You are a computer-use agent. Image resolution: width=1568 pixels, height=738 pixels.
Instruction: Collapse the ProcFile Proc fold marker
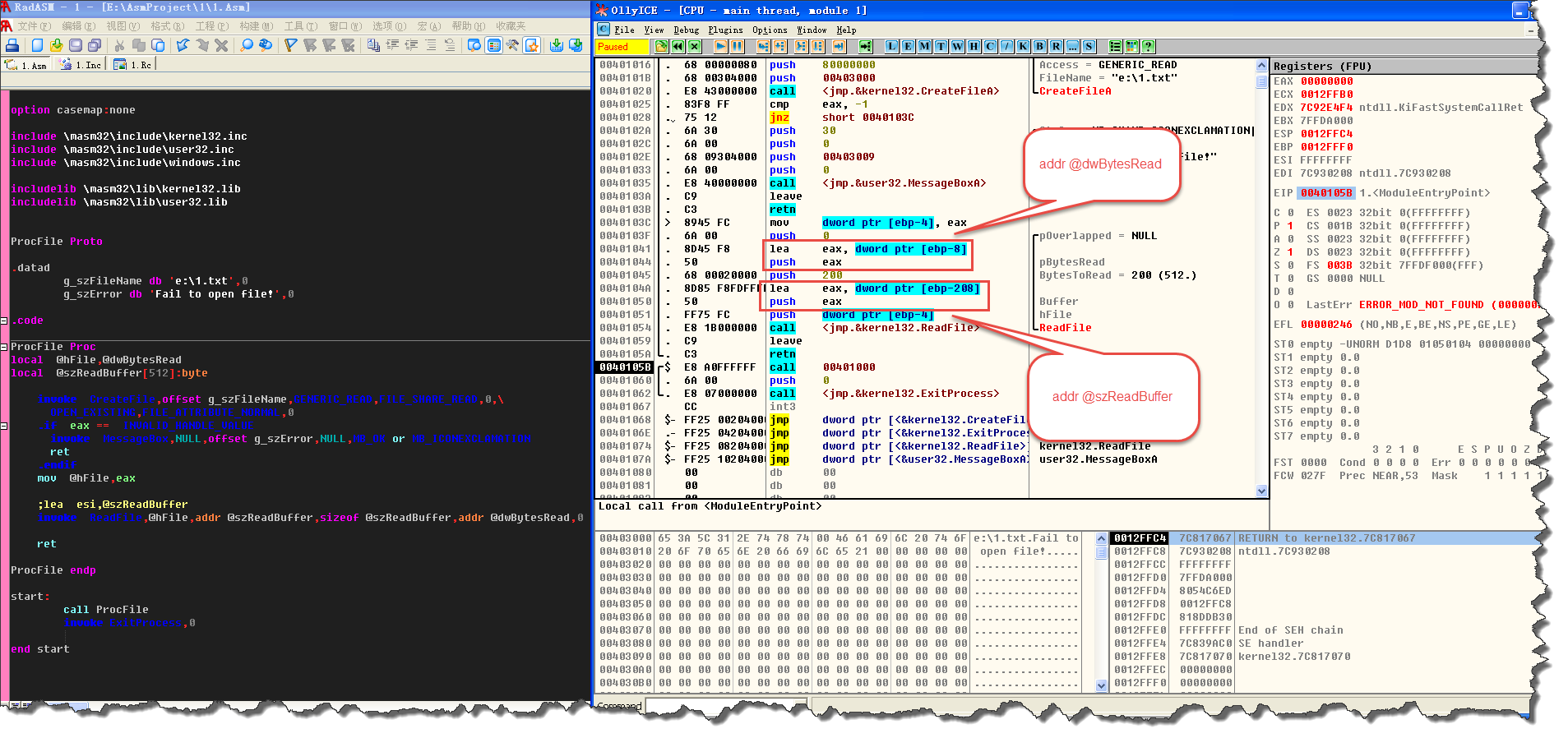coord(4,347)
